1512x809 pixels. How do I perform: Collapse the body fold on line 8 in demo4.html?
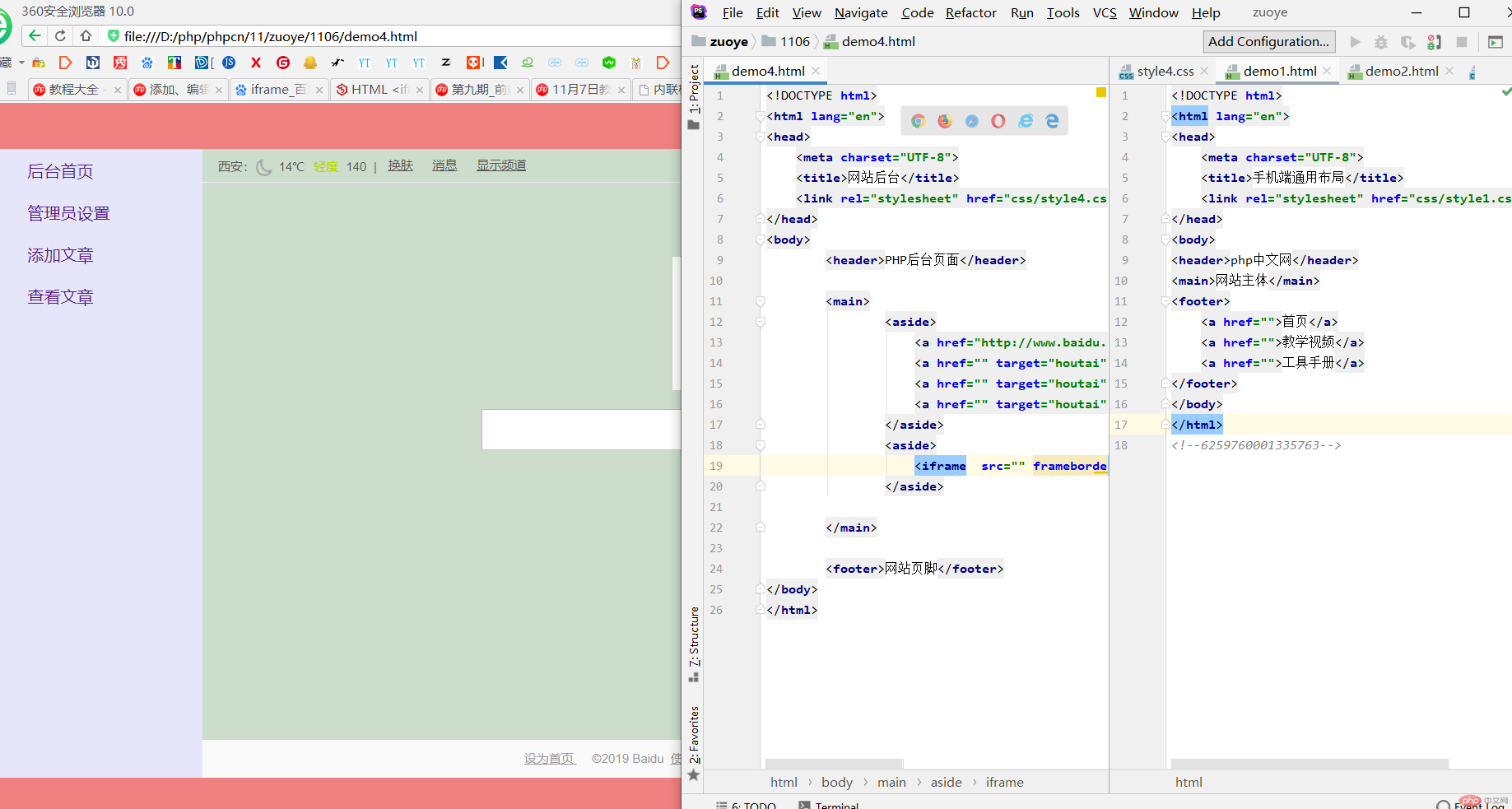(x=761, y=239)
